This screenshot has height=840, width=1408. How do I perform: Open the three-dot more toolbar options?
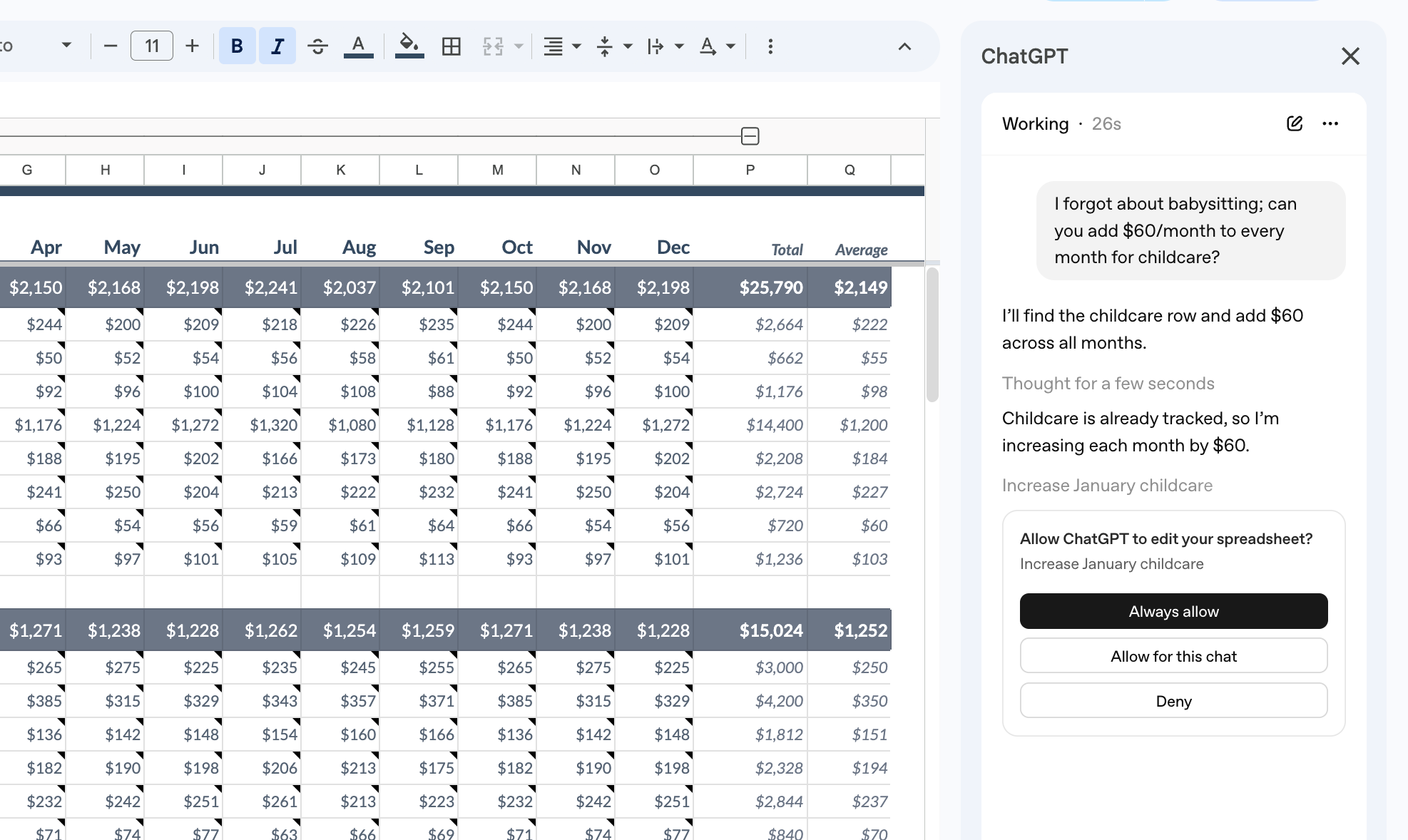770,46
